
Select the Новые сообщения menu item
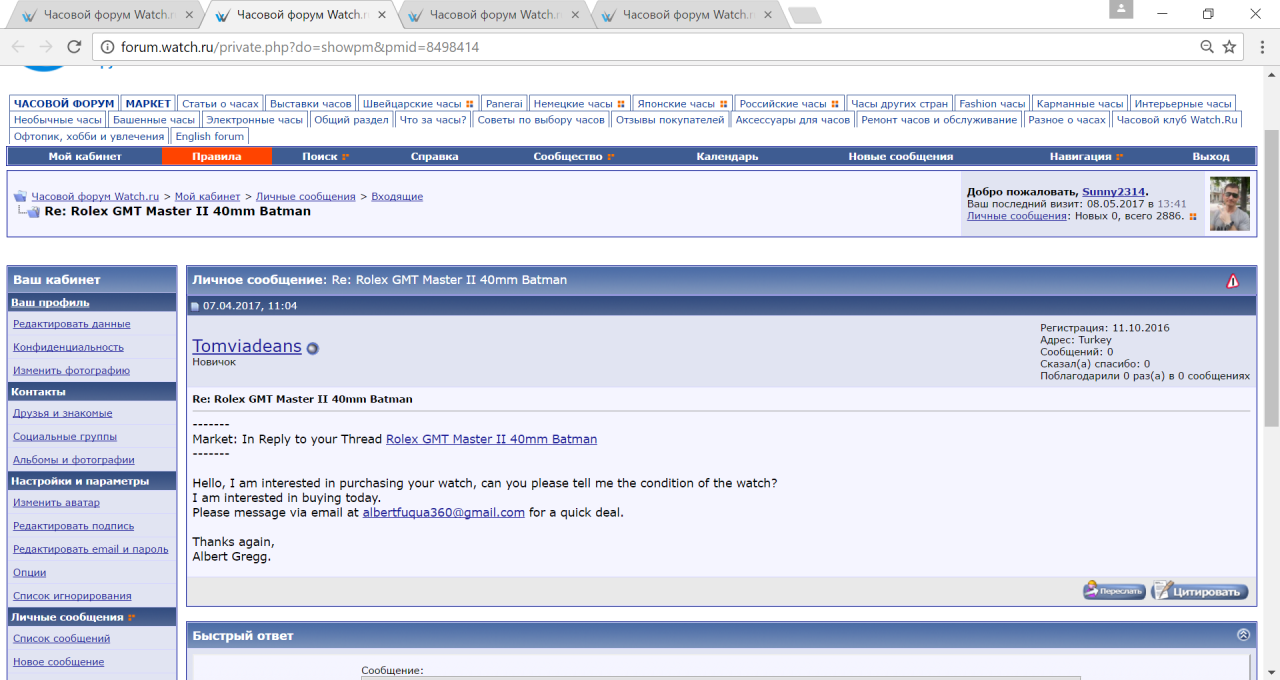click(900, 157)
